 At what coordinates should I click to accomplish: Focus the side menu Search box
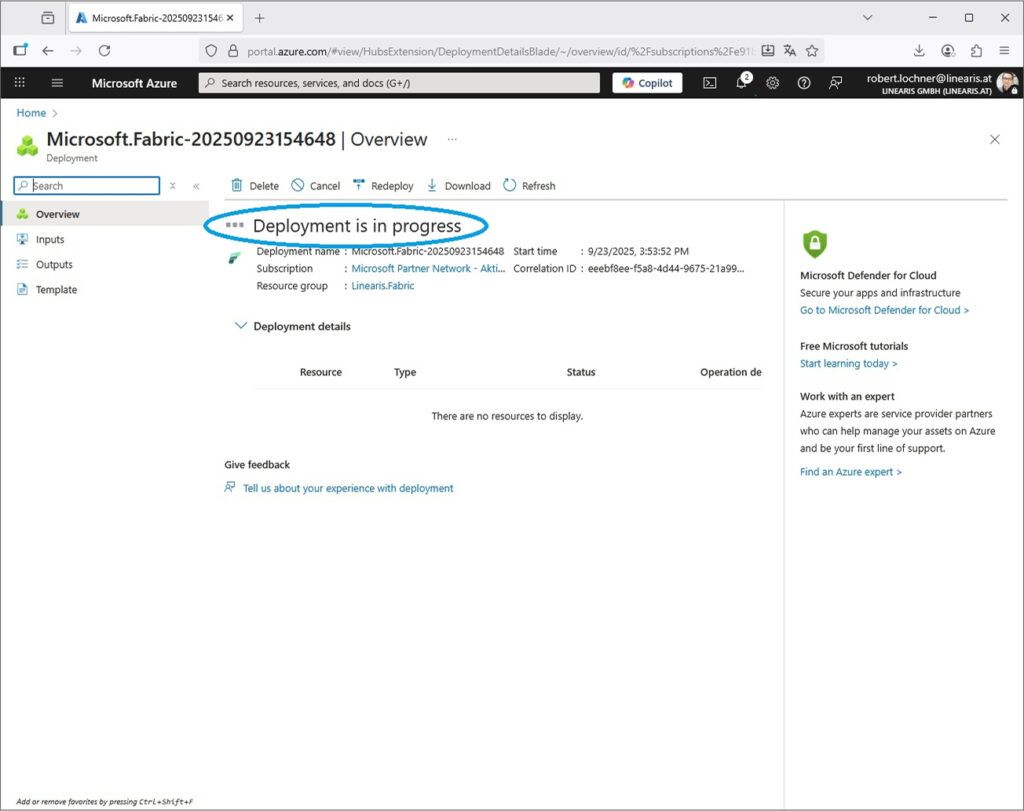[87, 185]
